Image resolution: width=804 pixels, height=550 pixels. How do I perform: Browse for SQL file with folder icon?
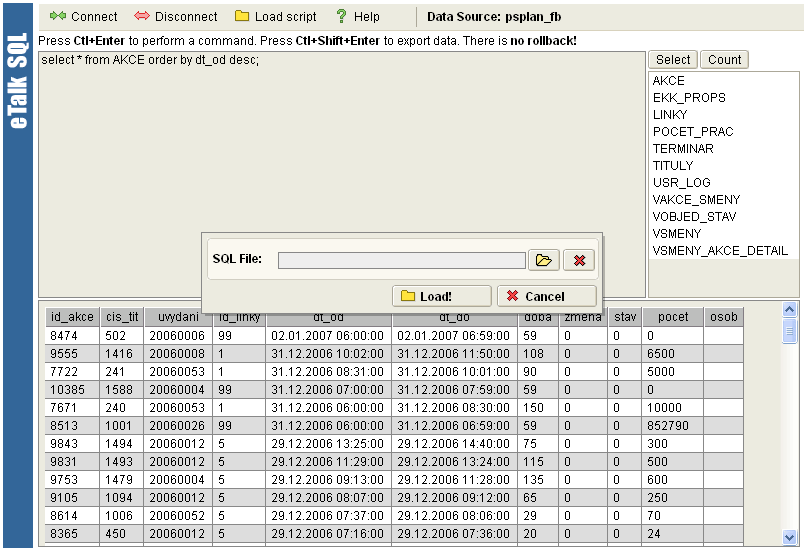[x=543, y=260]
